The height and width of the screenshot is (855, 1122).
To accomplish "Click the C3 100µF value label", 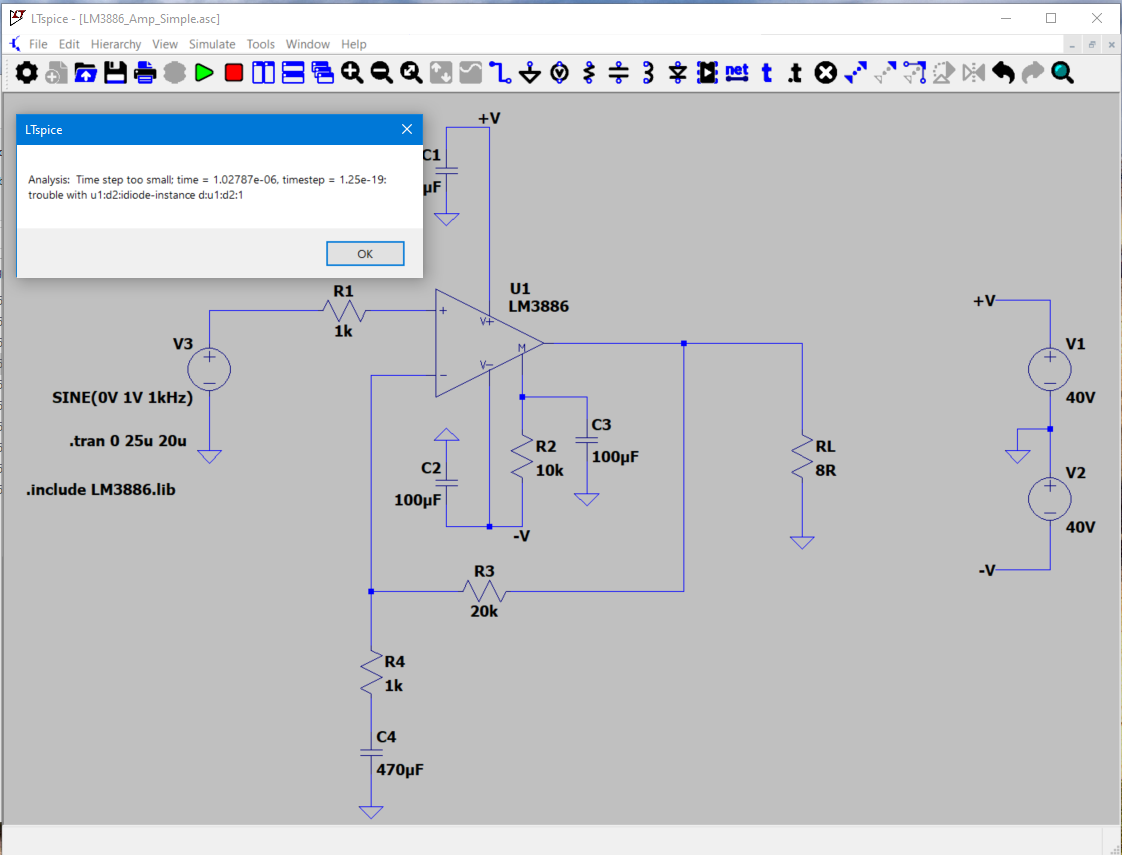I will pos(615,456).
